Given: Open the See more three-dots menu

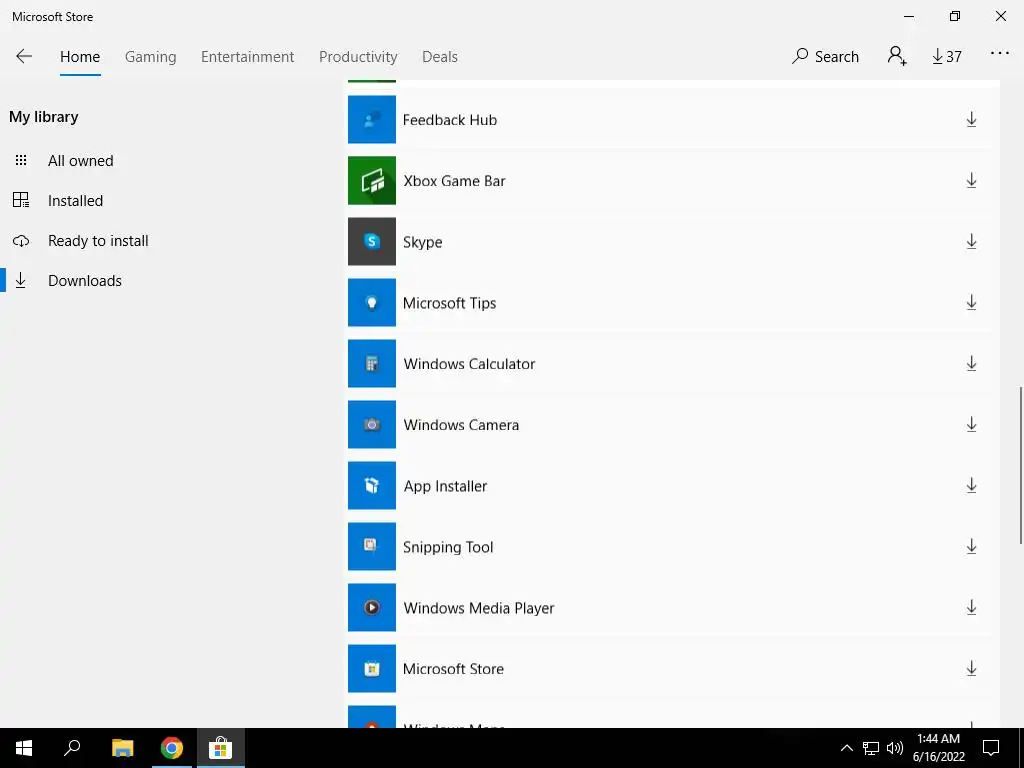Looking at the screenshot, I should pos(999,54).
